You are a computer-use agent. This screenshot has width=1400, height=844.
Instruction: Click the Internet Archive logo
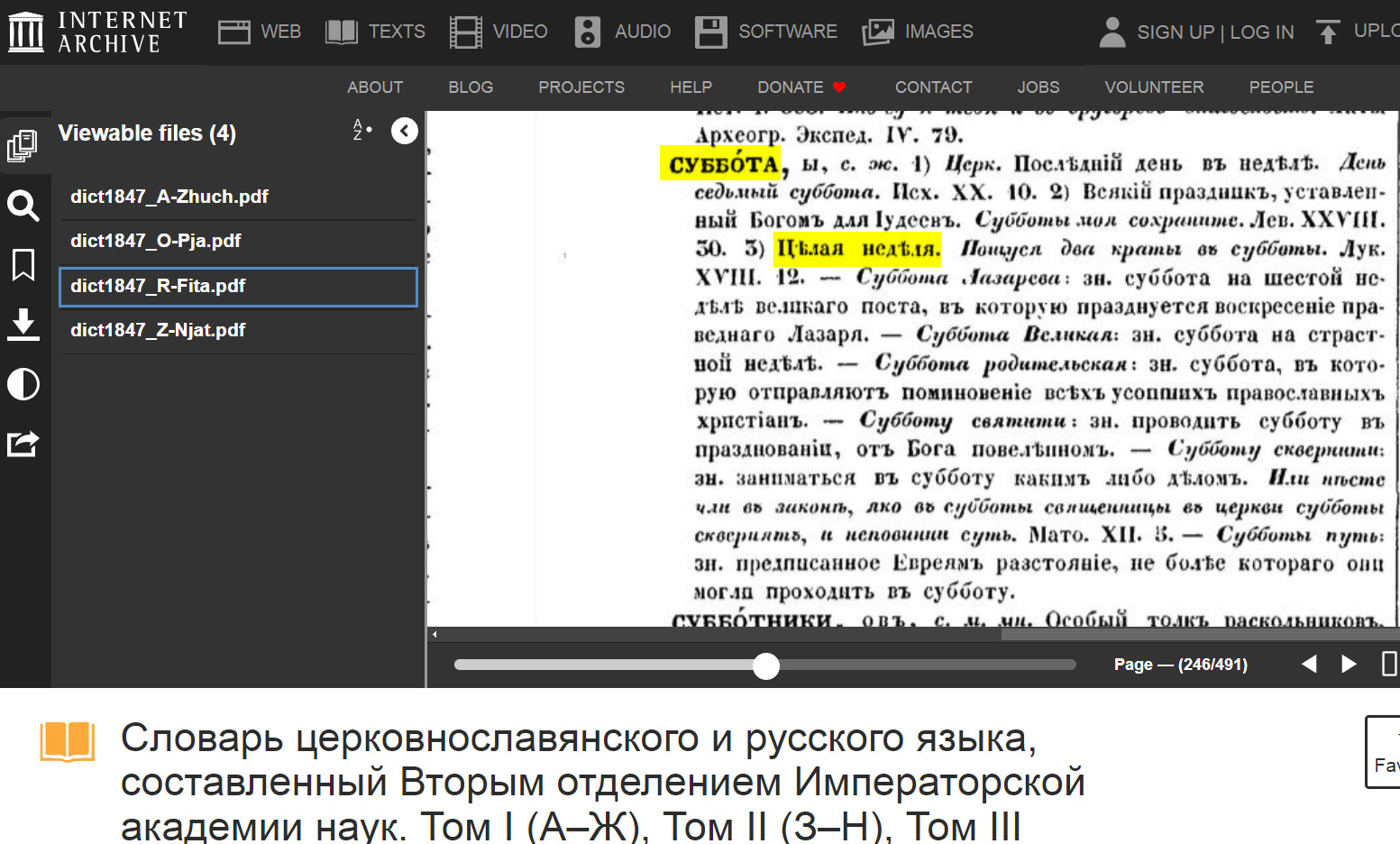click(x=96, y=32)
